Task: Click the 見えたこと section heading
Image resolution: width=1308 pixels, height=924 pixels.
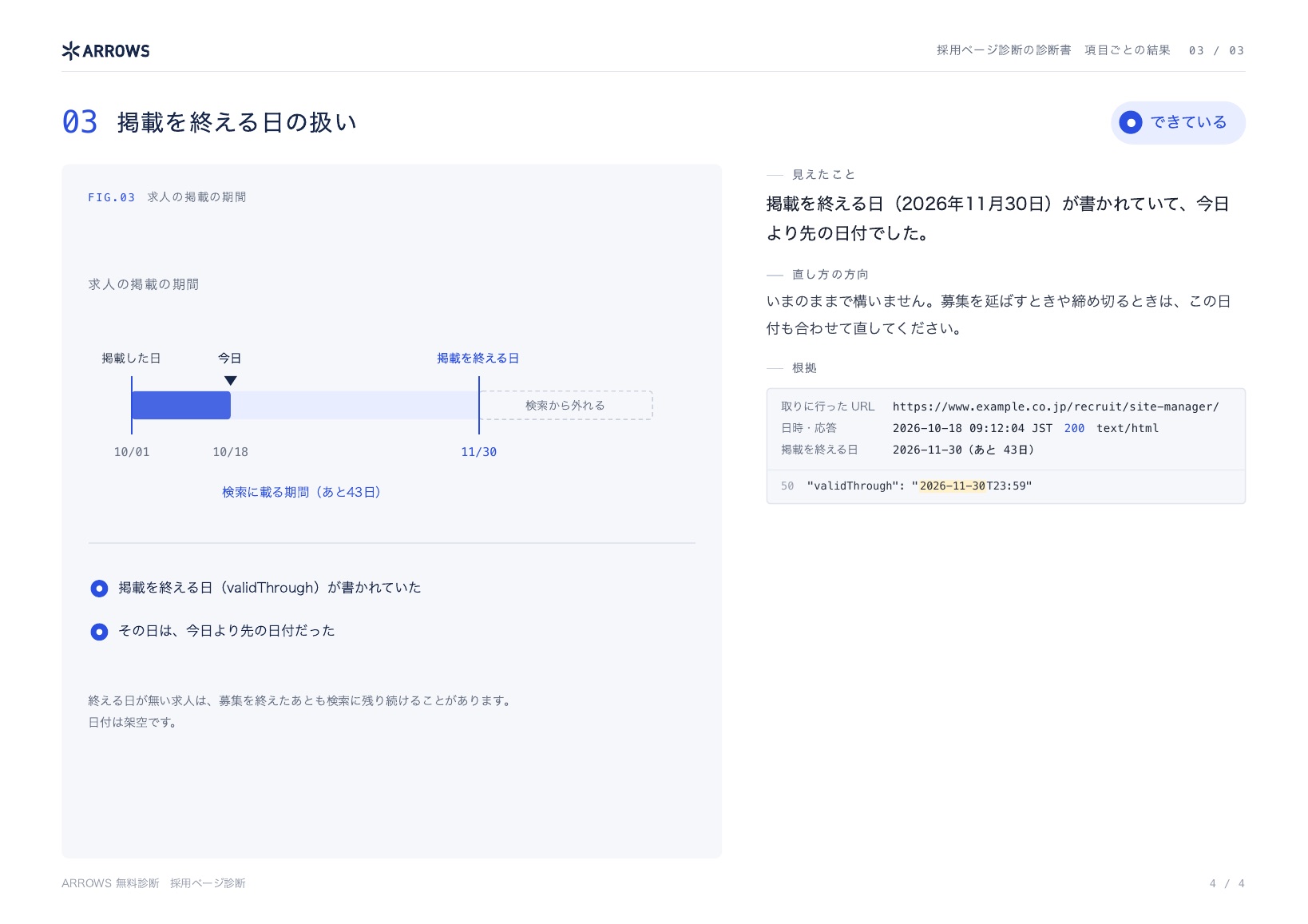Action: point(823,174)
